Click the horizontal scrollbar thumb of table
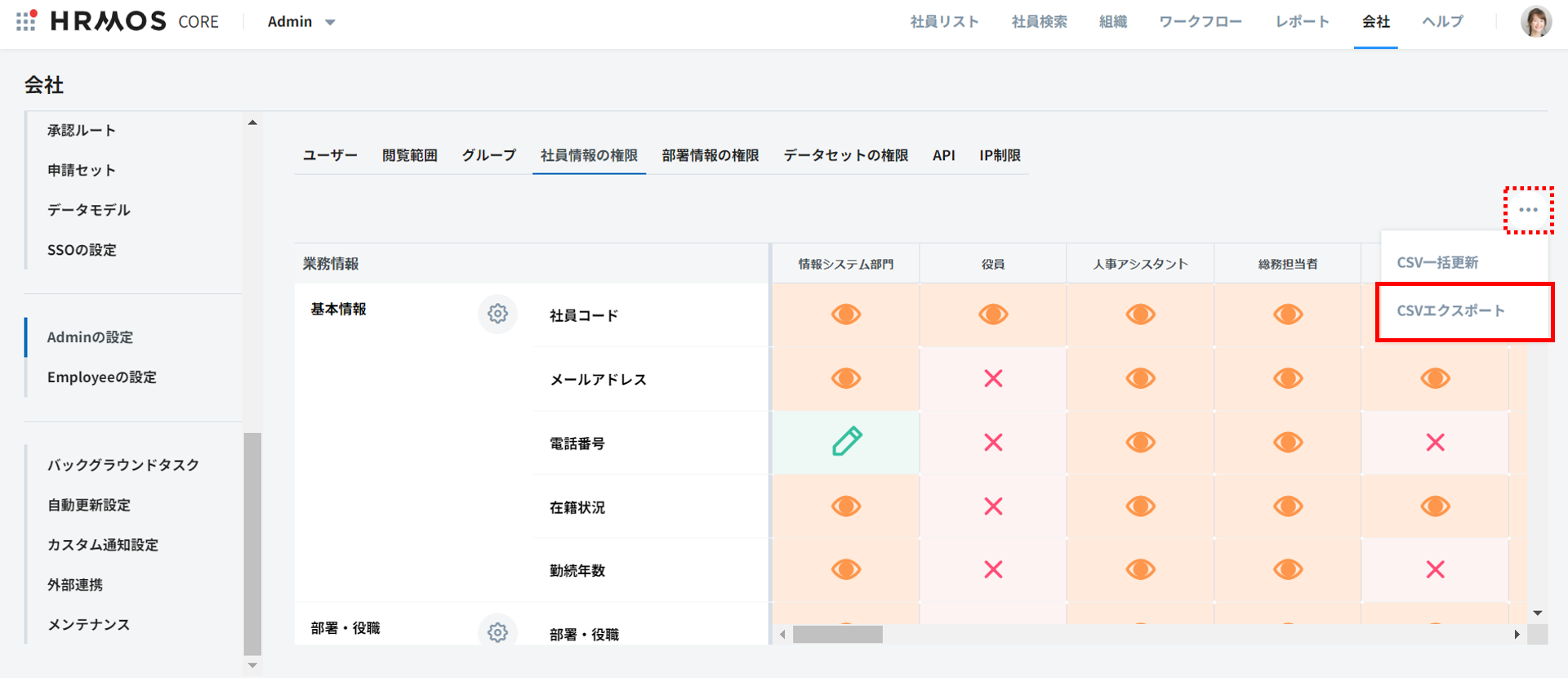 pyautogui.click(x=837, y=635)
